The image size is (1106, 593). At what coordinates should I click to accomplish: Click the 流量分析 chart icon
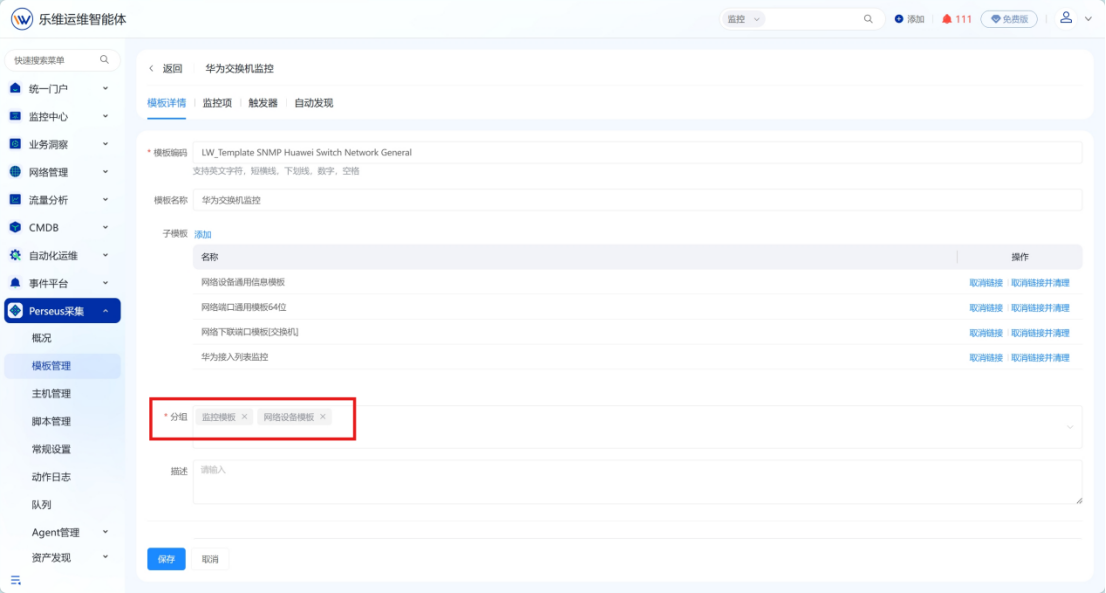point(15,200)
